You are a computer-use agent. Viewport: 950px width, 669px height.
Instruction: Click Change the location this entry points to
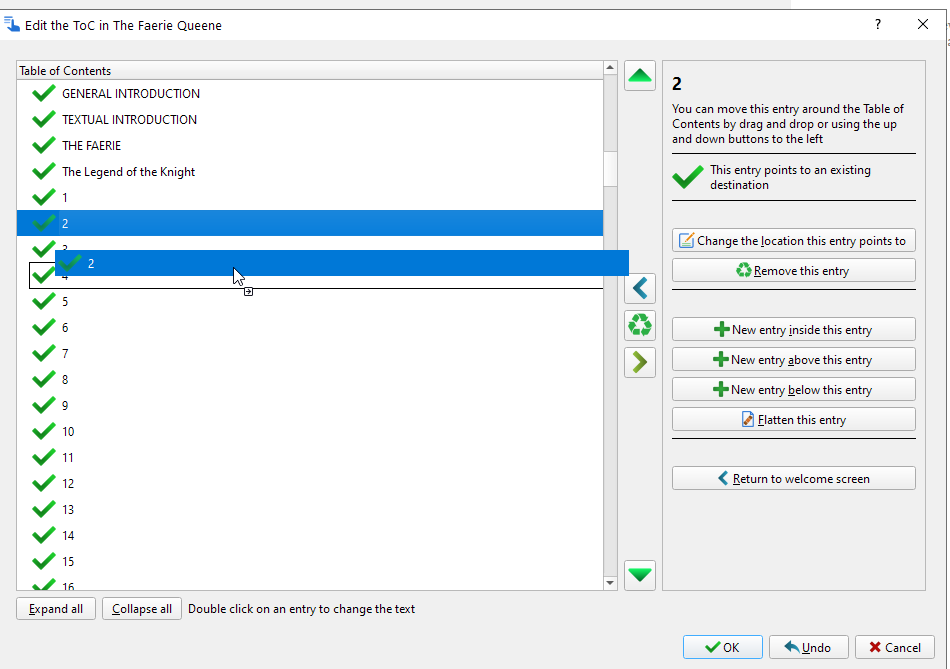[x=794, y=241]
